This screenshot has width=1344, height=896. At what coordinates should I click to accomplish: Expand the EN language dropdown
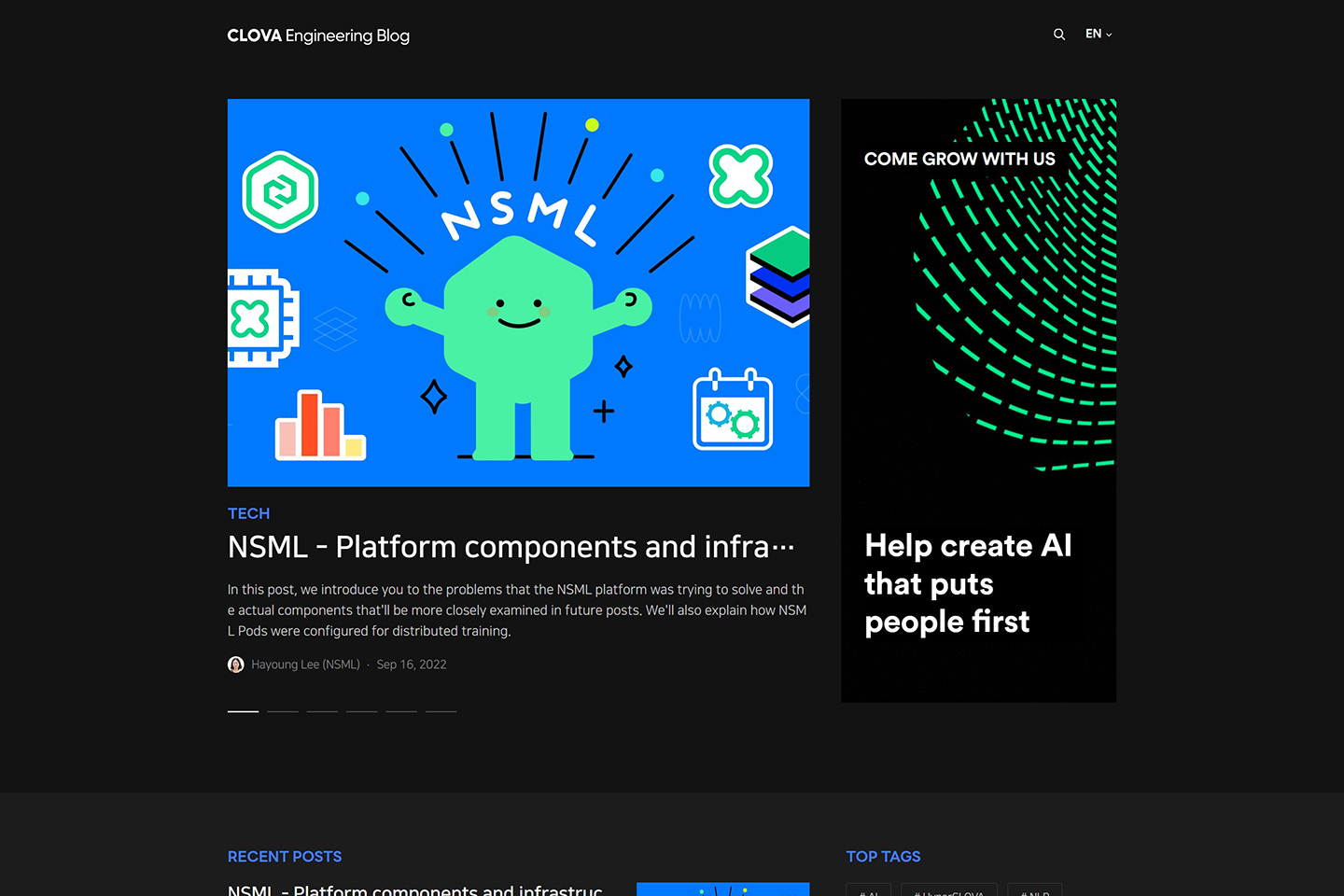pos(1099,34)
